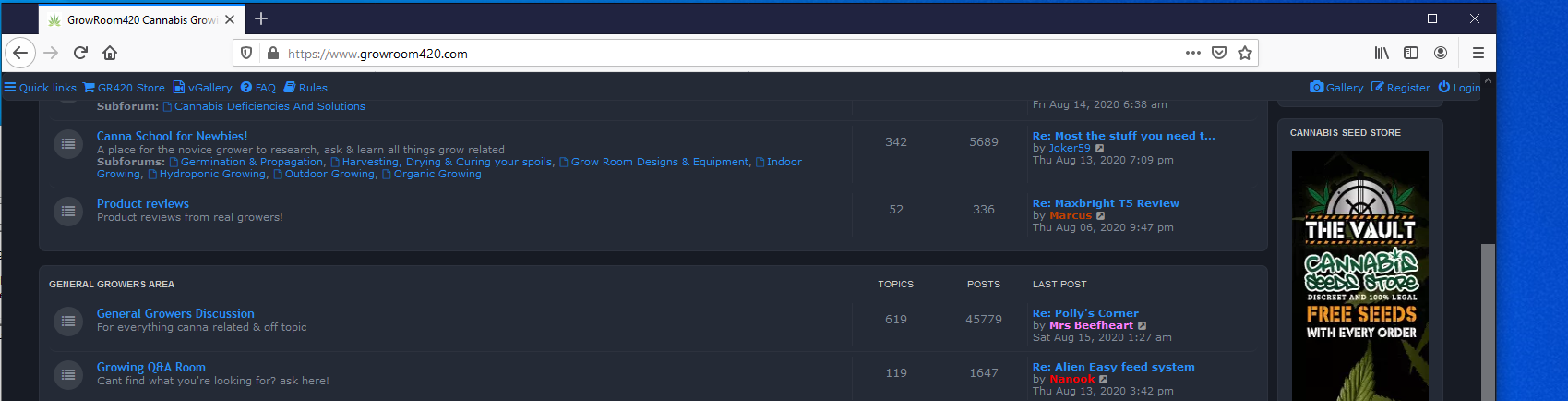Go to the browser home page icon

pyautogui.click(x=110, y=53)
